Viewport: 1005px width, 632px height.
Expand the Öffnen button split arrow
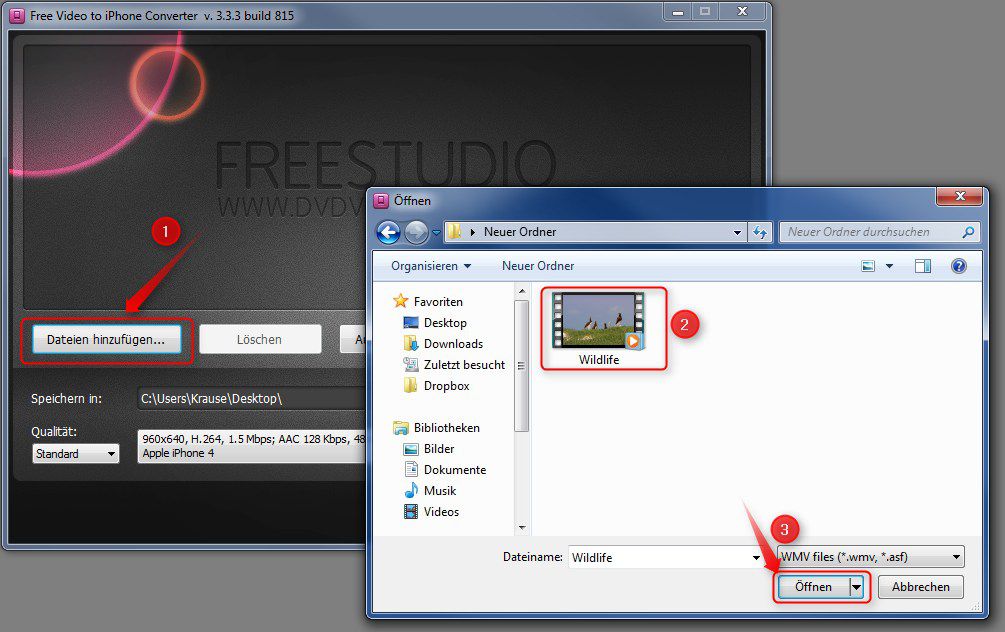pos(855,587)
